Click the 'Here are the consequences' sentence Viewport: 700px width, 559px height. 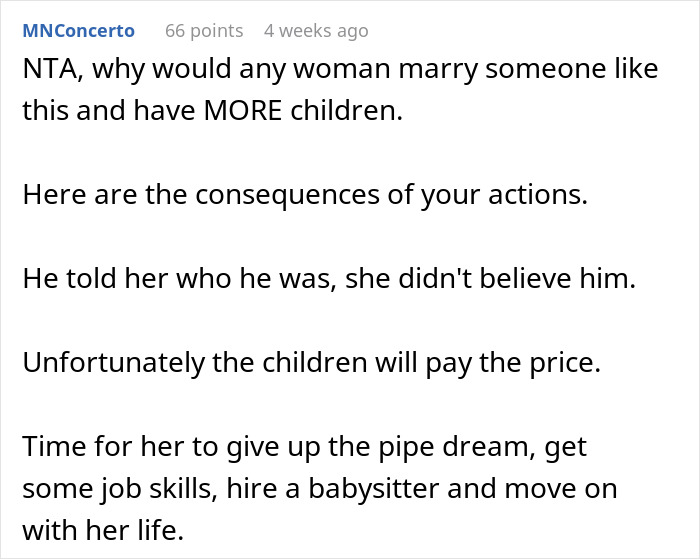tap(304, 193)
